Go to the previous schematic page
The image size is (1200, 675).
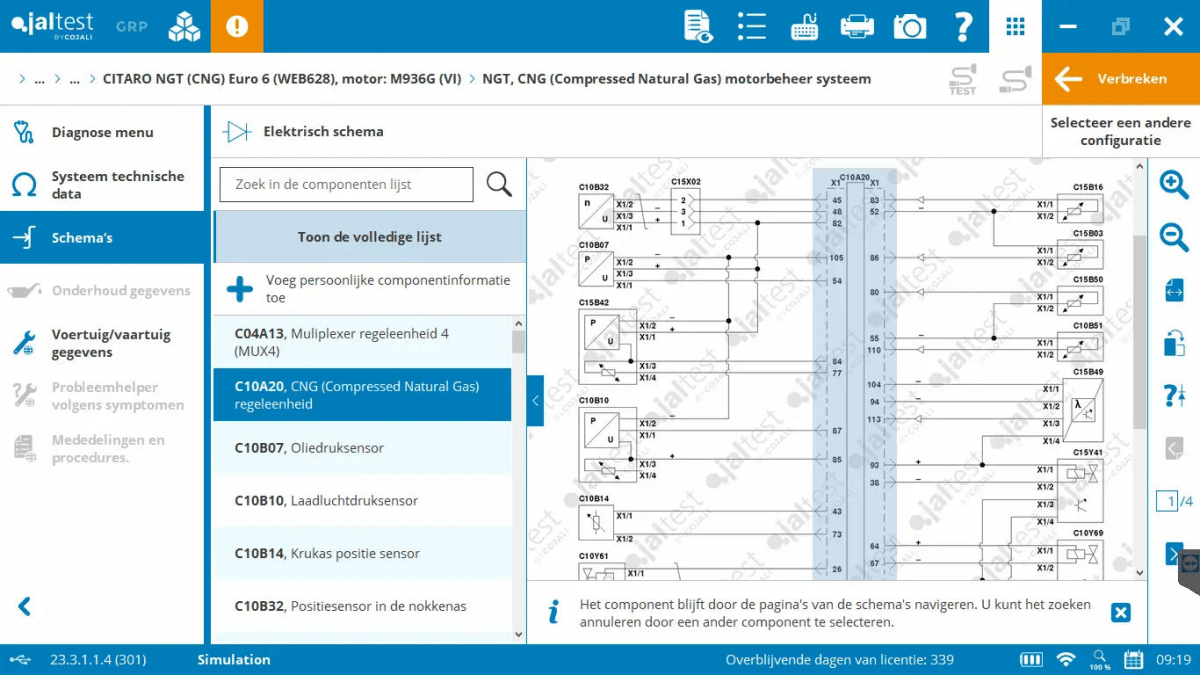point(1174,448)
